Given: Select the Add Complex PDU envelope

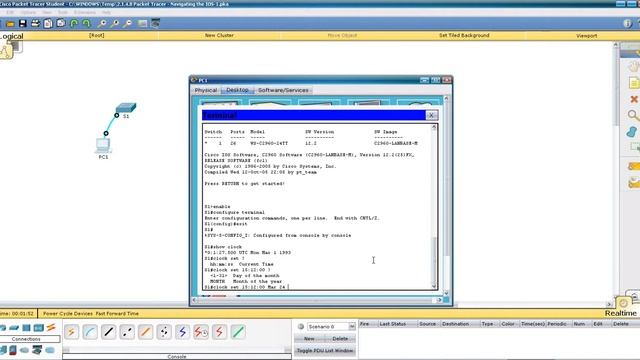Looking at the screenshot, I should (633, 182).
